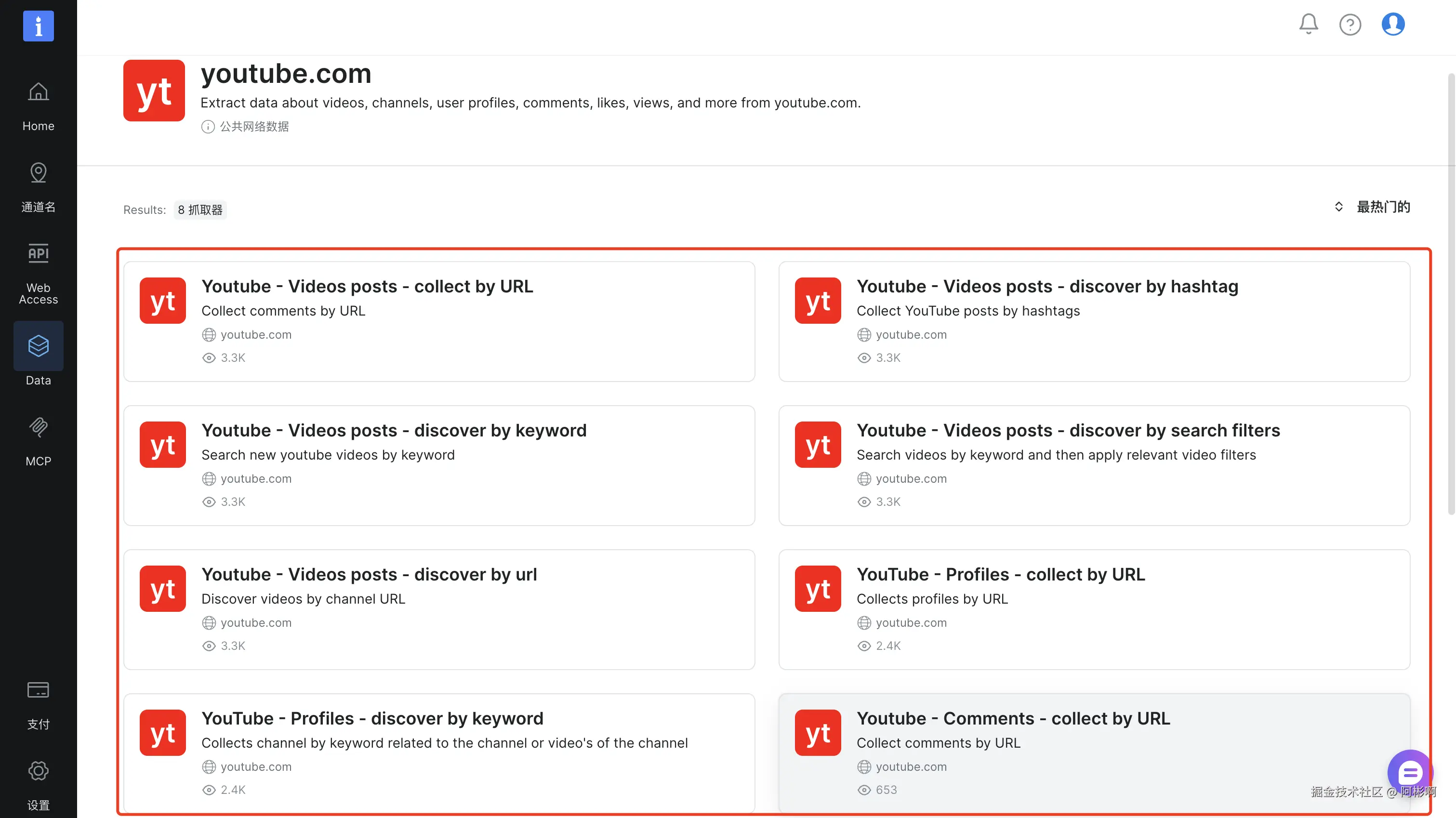Click the info icon beside 公共网络数据
Viewport: 1456px width, 818px height.
208,127
